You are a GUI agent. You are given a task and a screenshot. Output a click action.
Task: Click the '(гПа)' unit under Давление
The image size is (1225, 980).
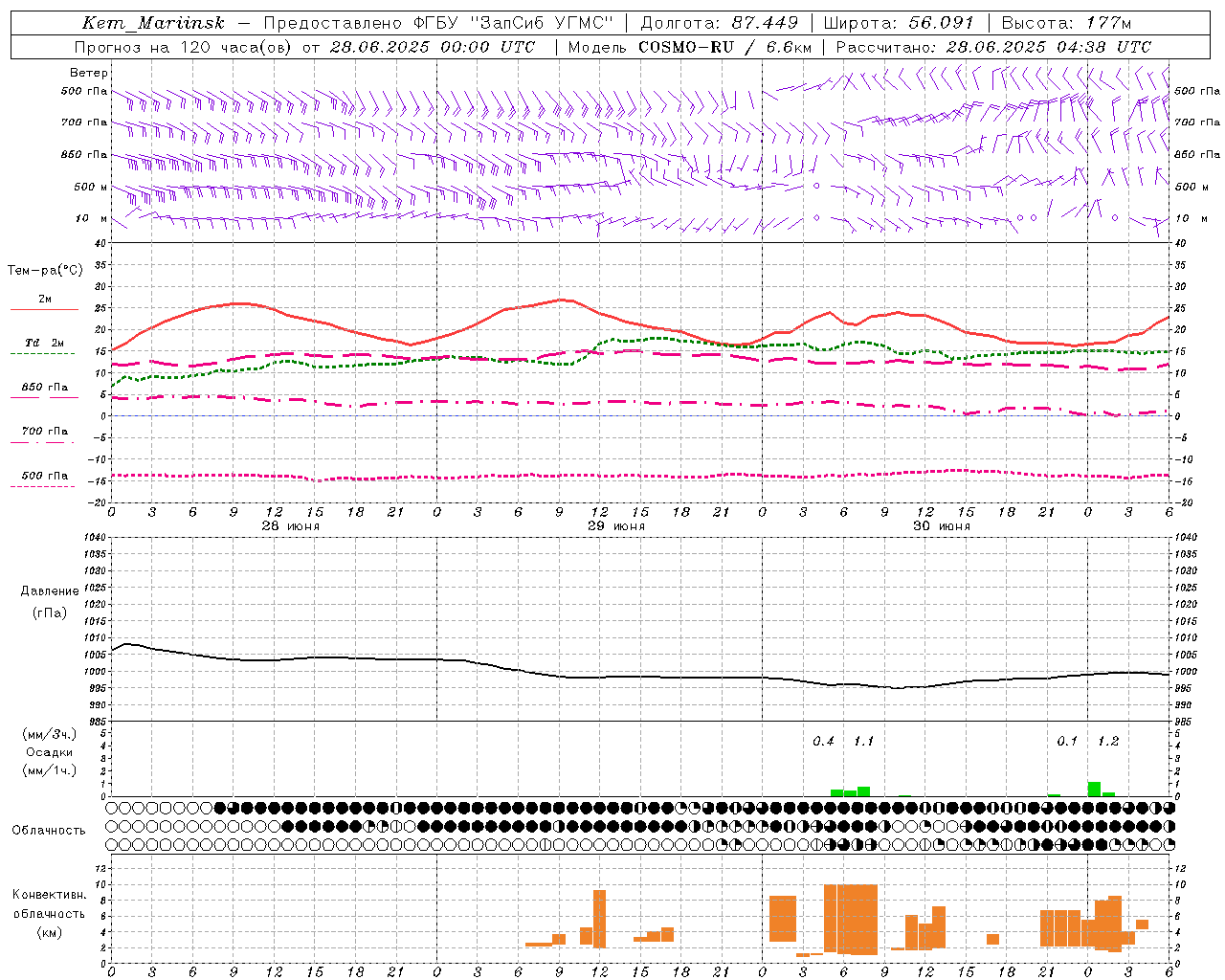point(50,612)
